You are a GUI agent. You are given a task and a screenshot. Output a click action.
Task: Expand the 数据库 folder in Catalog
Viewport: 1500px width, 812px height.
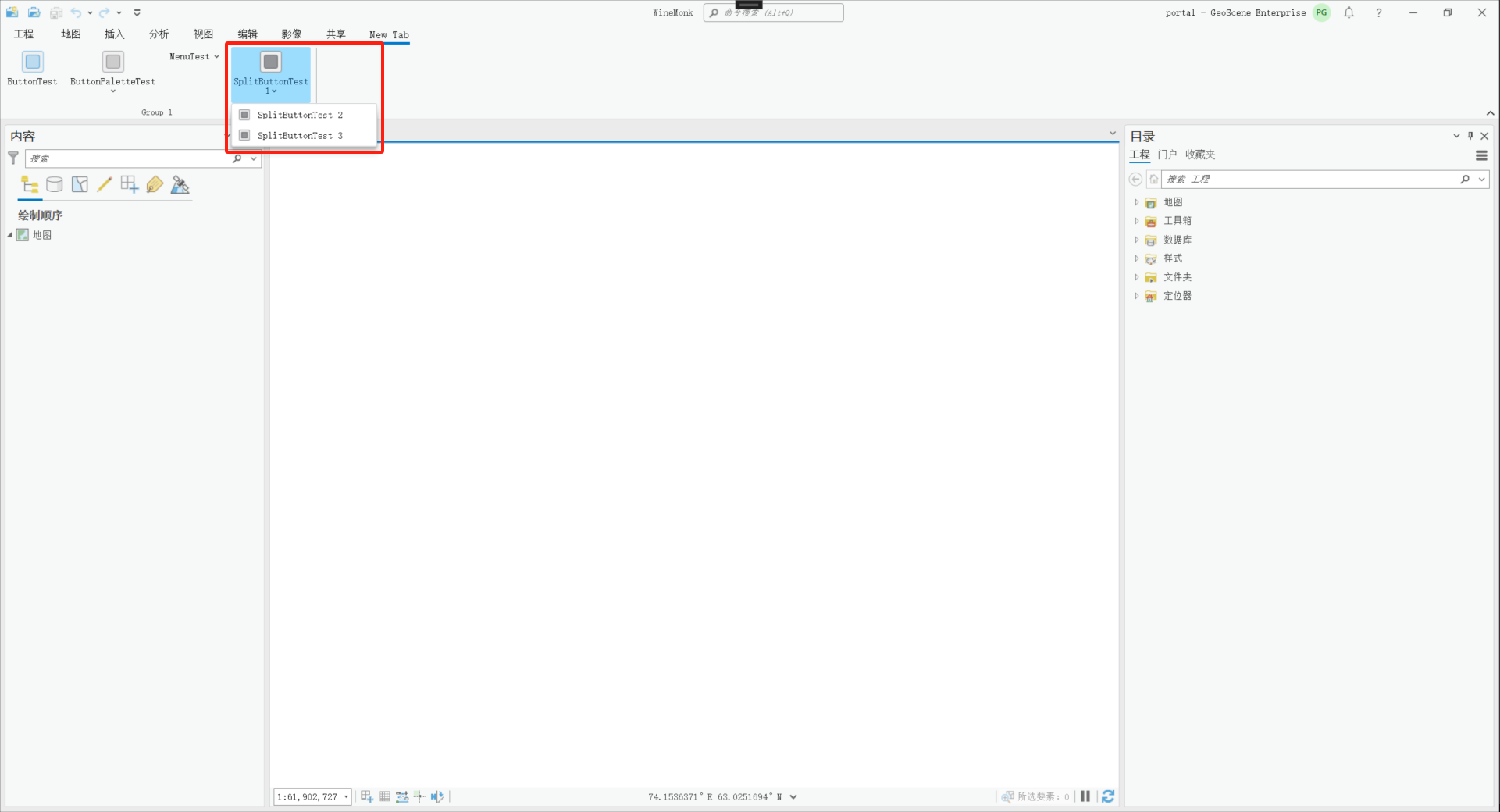pos(1136,240)
